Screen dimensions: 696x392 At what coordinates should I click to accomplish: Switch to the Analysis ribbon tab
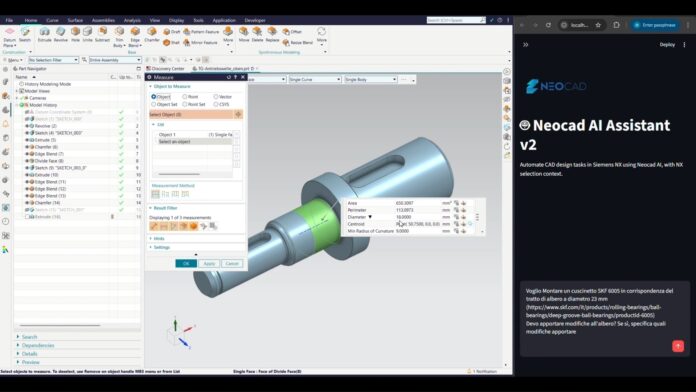(x=132, y=20)
